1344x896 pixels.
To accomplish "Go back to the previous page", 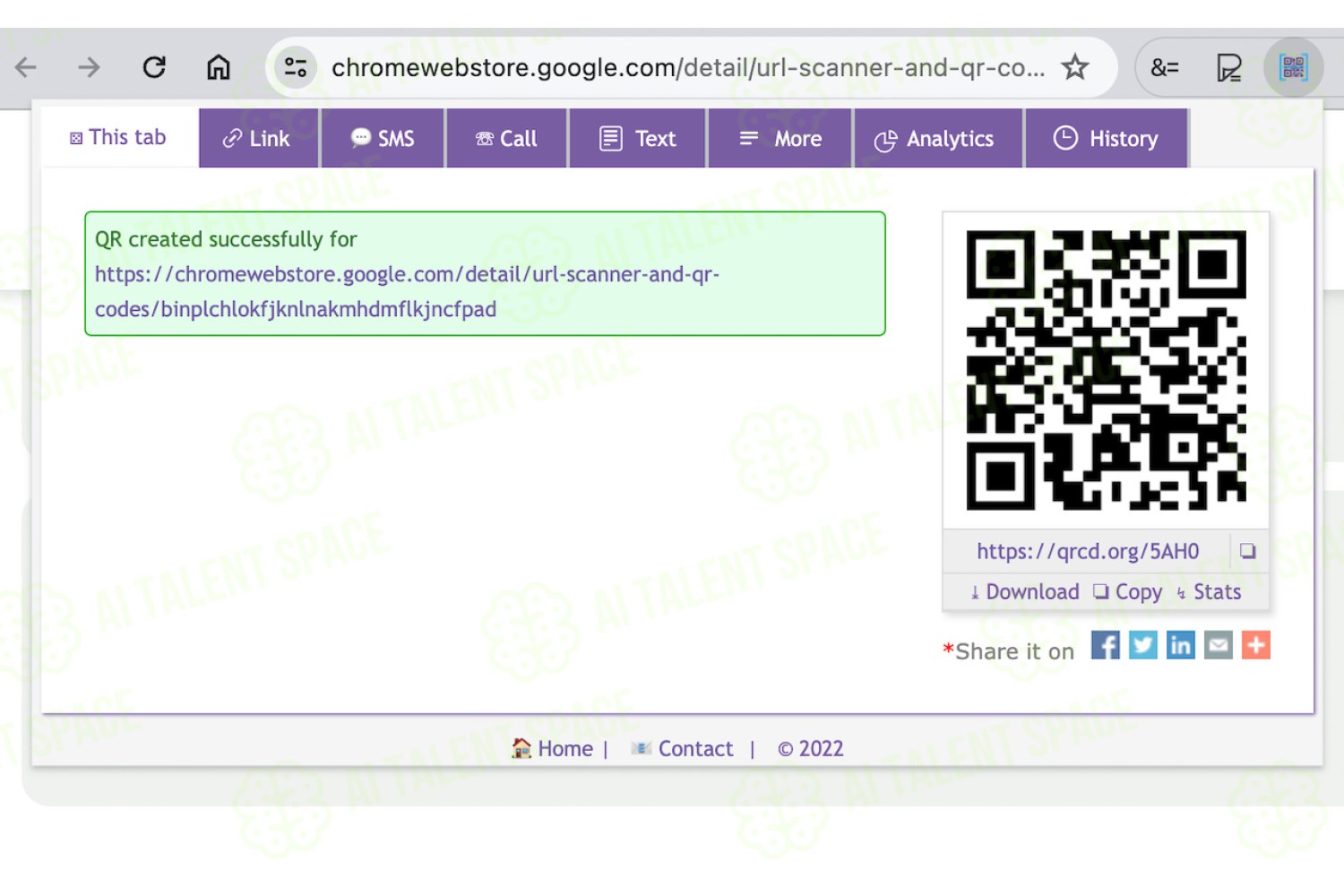I will [26, 67].
